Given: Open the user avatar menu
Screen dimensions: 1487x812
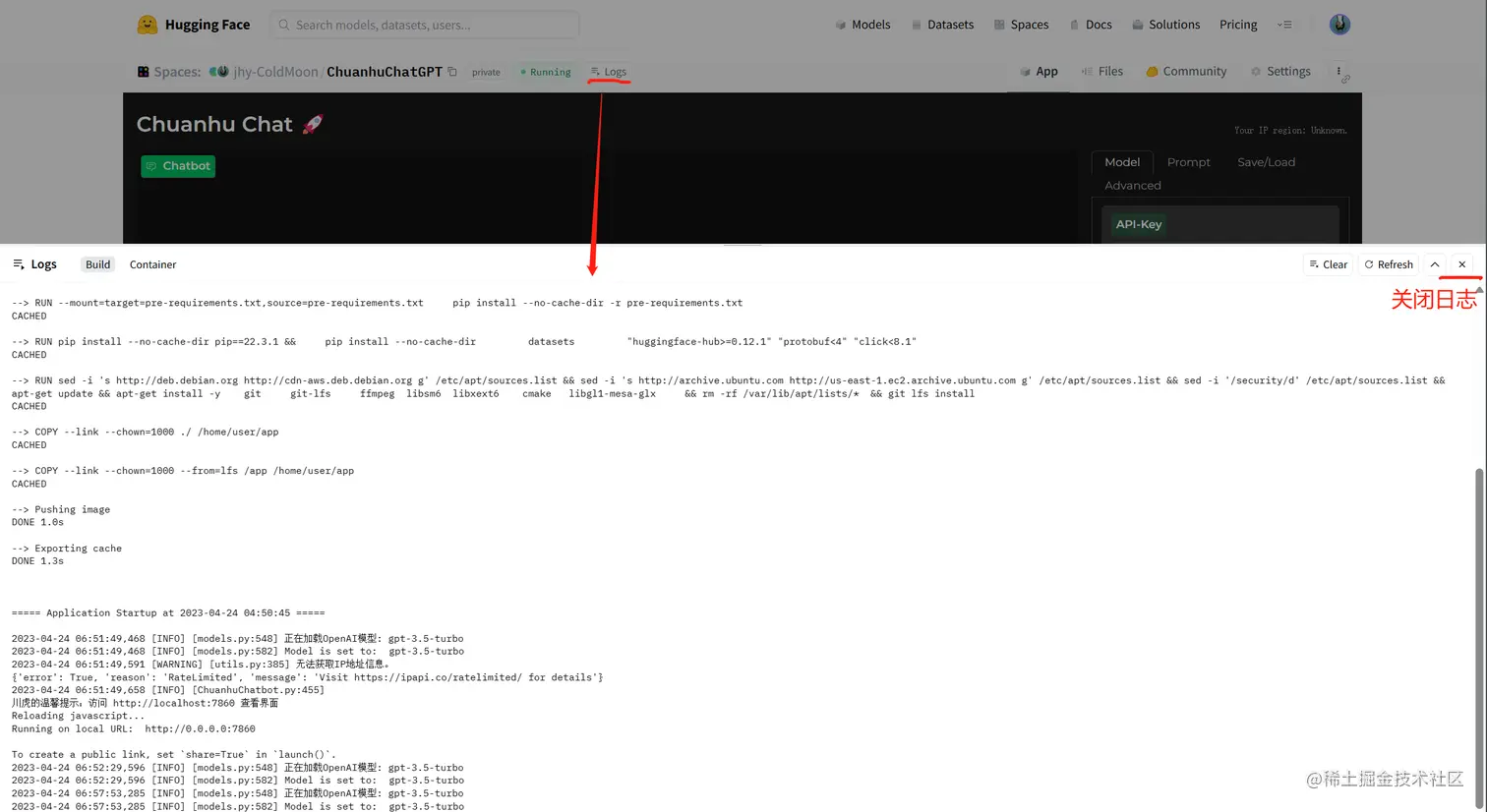Looking at the screenshot, I should (1339, 25).
